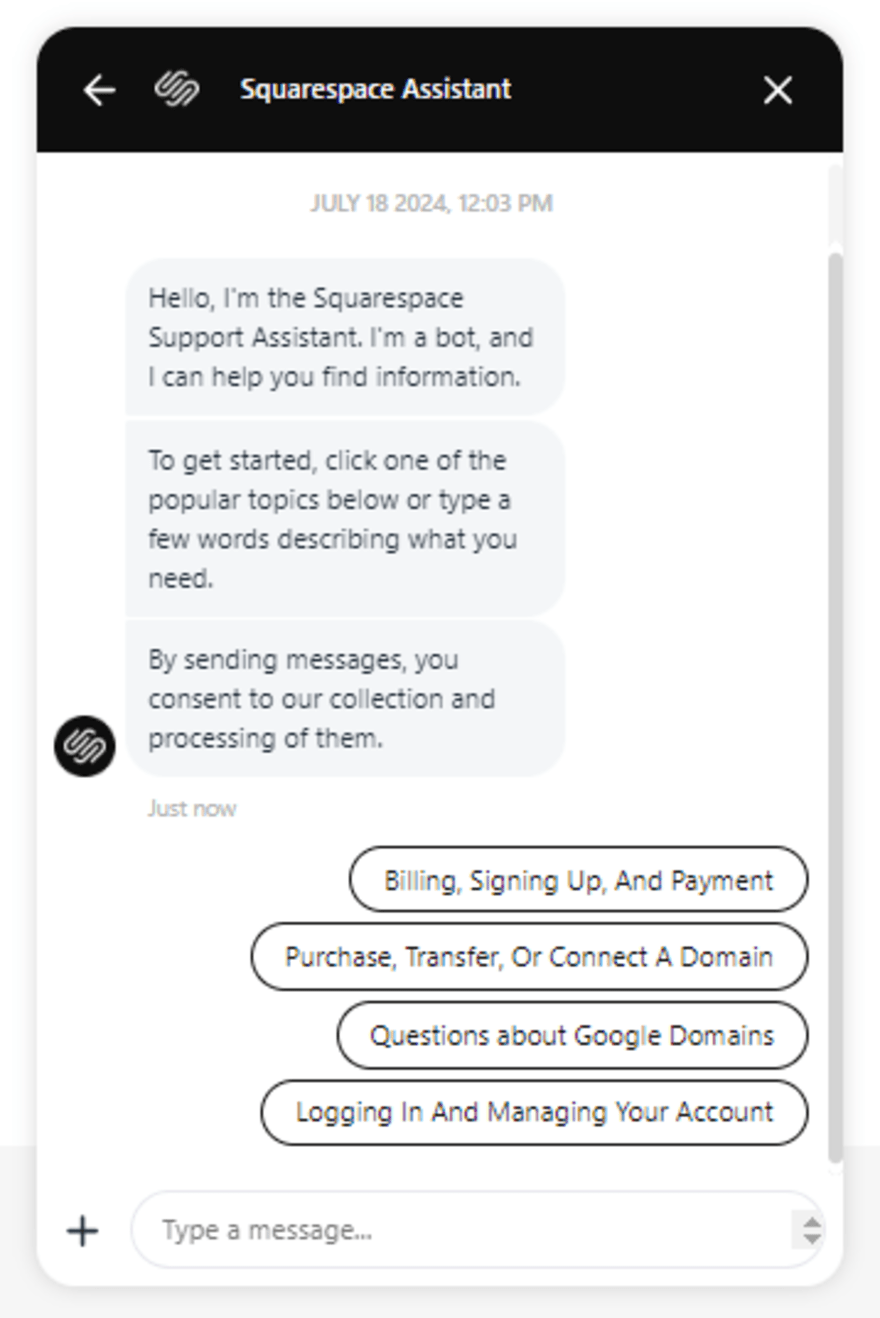Click the consent message bubble
This screenshot has width=880, height=1318.
(x=344, y=698)
